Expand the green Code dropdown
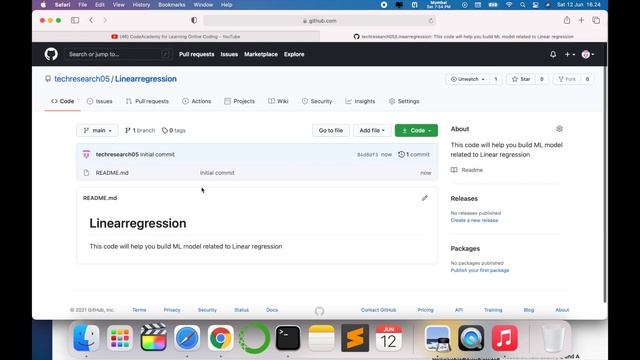640x360 pixels. (x=416, y=130)
